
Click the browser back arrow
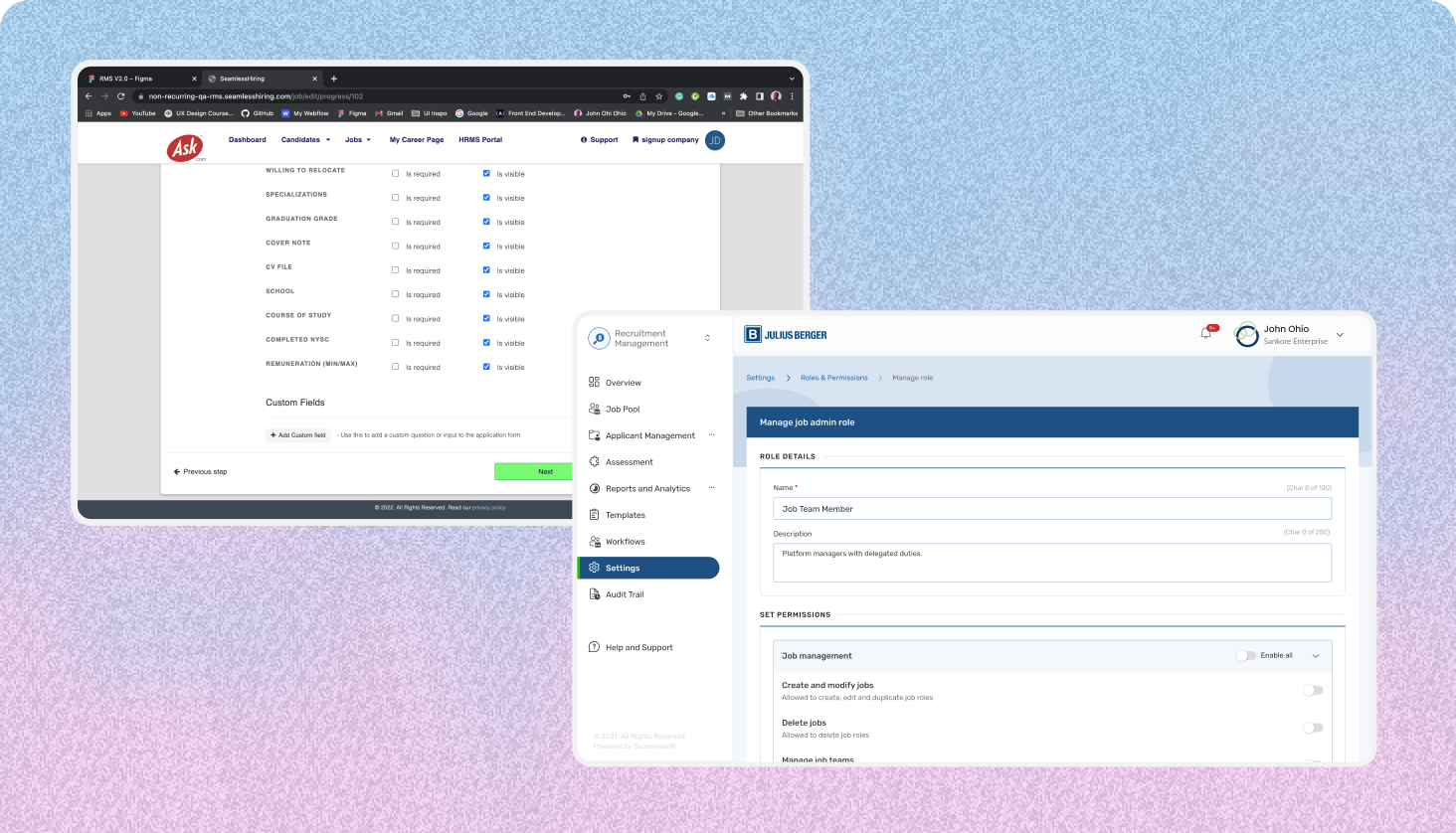(x=89, y=96)
